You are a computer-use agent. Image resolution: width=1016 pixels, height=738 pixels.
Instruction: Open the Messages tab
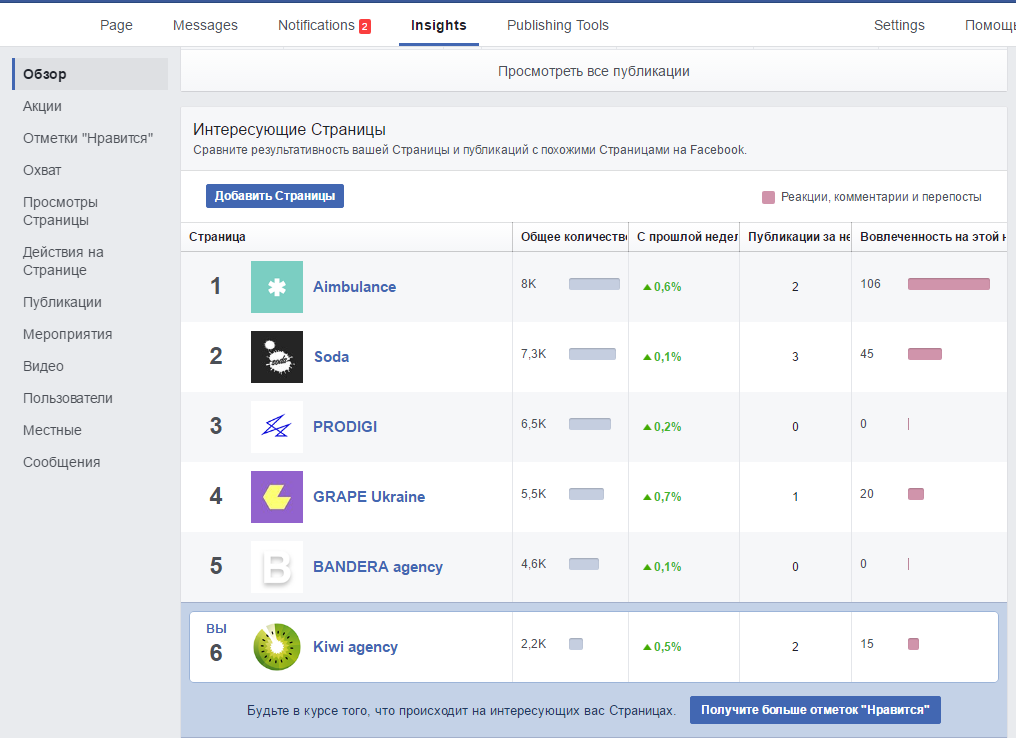205,25
